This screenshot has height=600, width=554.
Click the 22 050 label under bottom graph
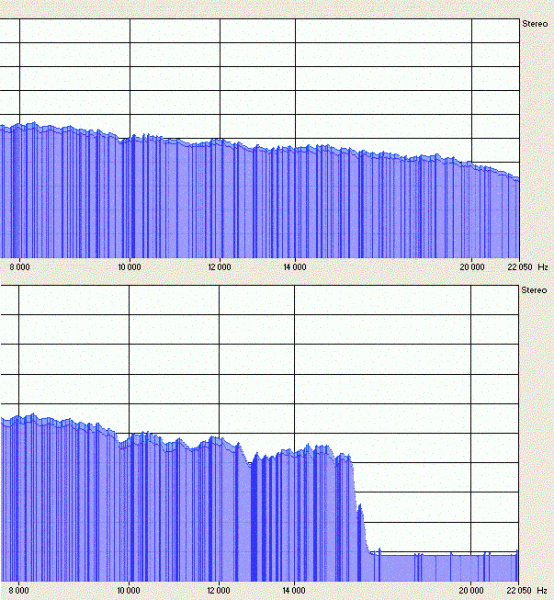pos(519,590)
